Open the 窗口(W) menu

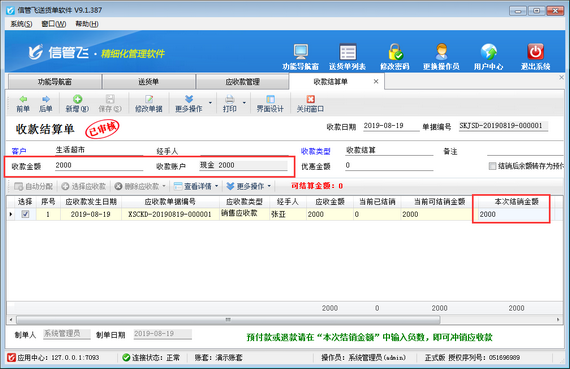[x=53, y=24]
